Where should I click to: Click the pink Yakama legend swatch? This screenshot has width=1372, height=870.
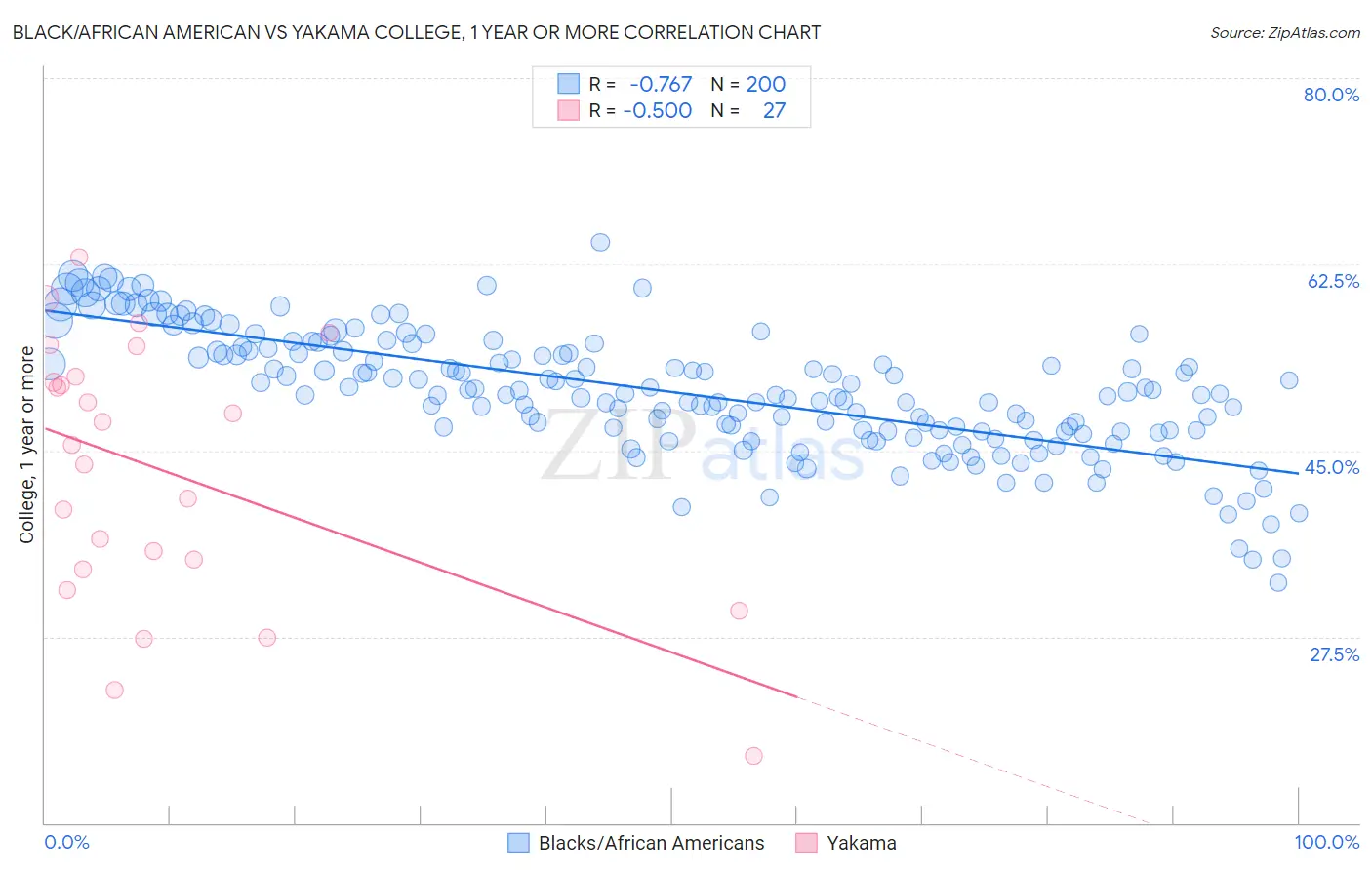(x=806, y=843)
